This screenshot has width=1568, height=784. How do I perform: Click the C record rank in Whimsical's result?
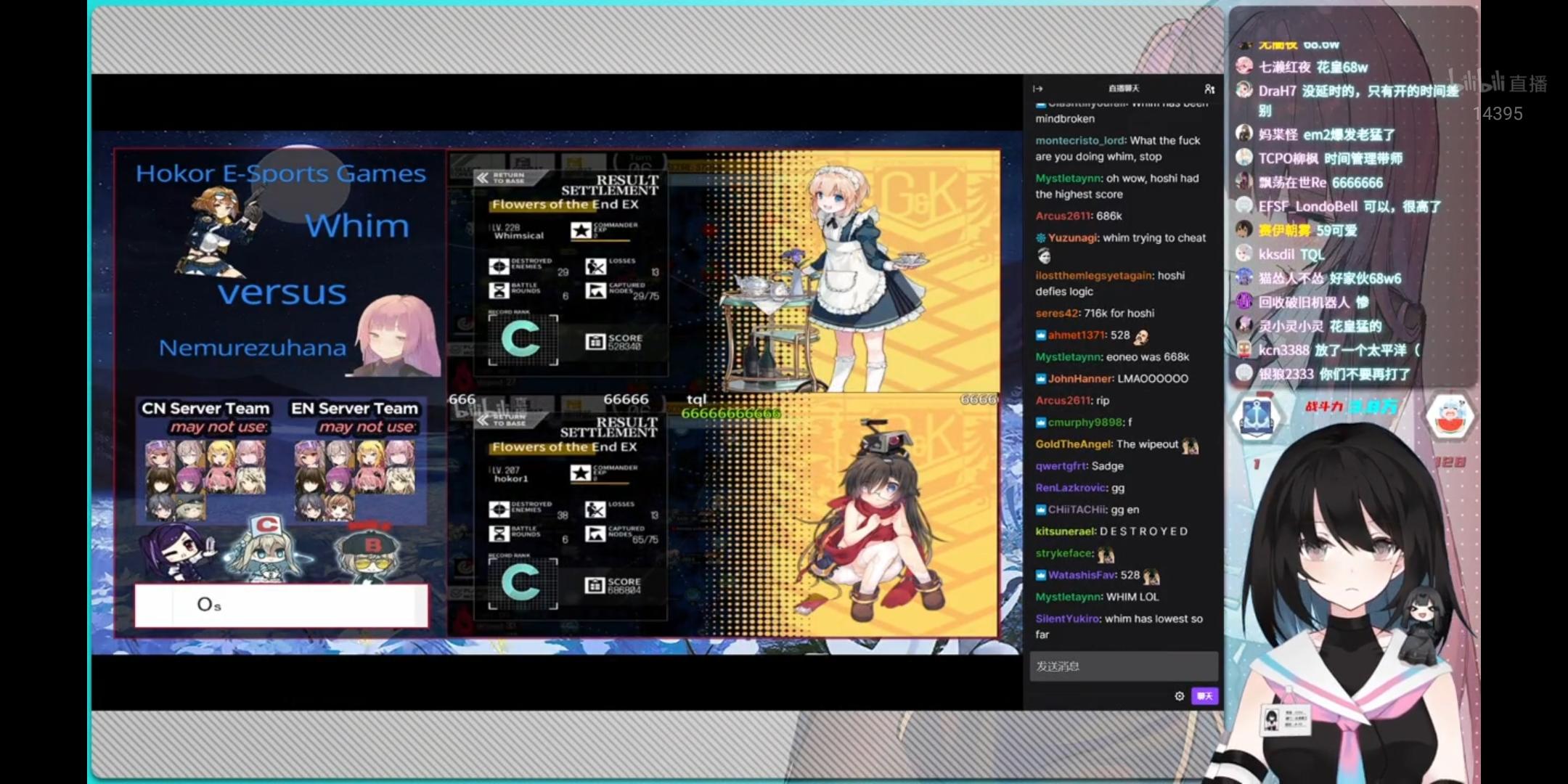point(523,339)
